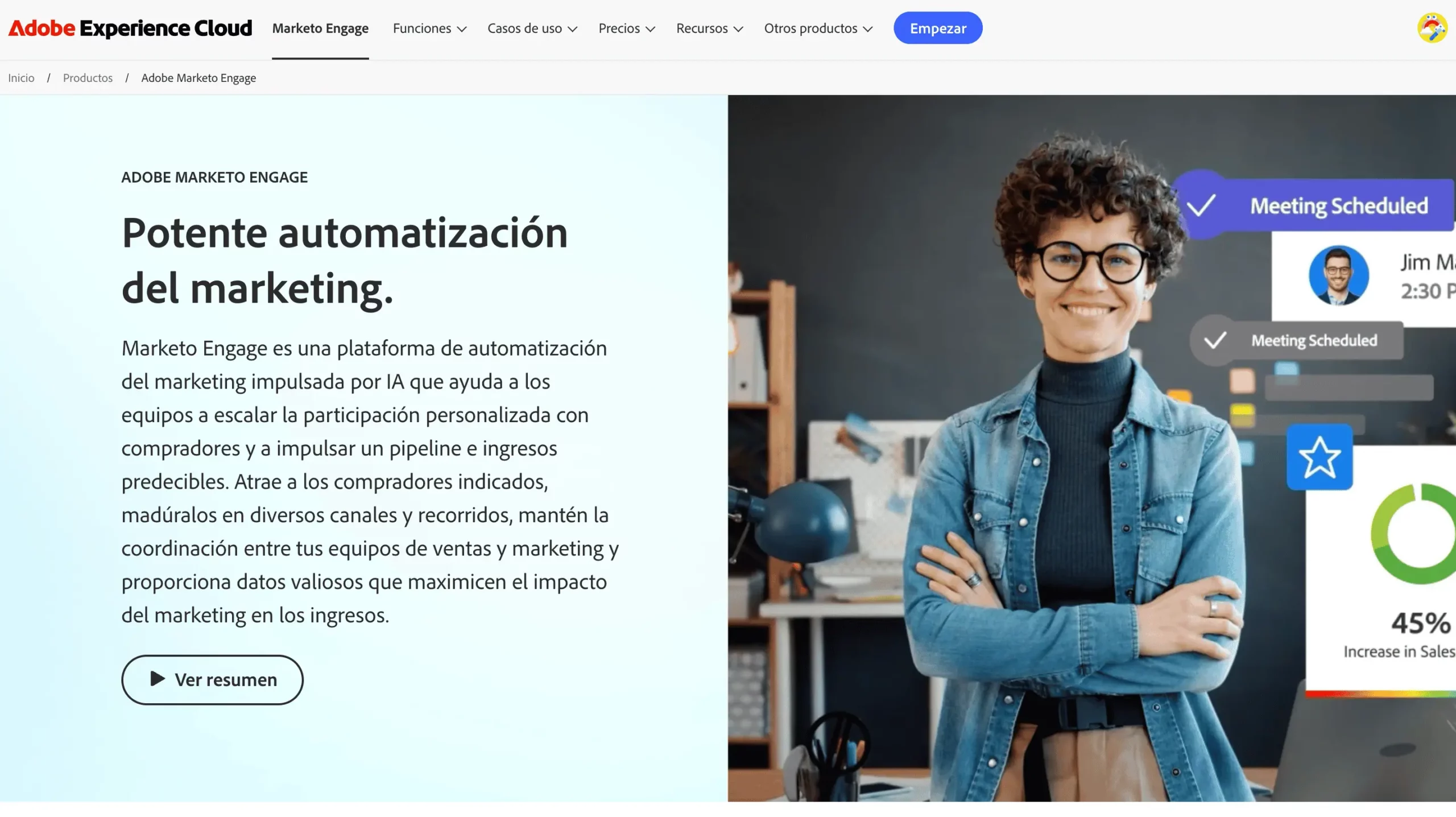Open the user profile avatar
This screenshot has width=1456, height=817.
click(x=1432, y=28)
